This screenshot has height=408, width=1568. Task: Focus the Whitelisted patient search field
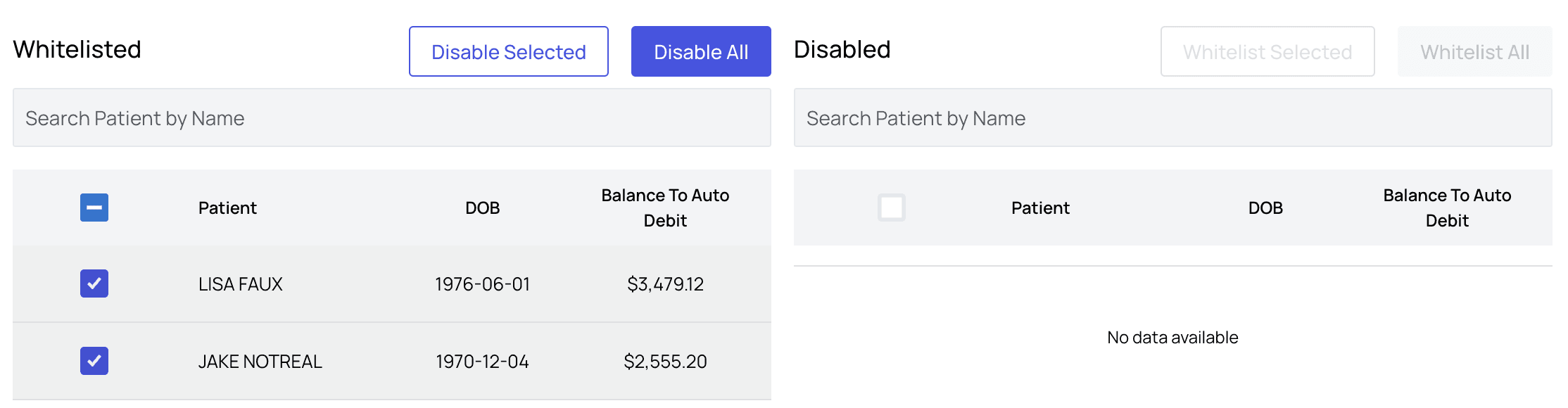(x=391, y=117)
